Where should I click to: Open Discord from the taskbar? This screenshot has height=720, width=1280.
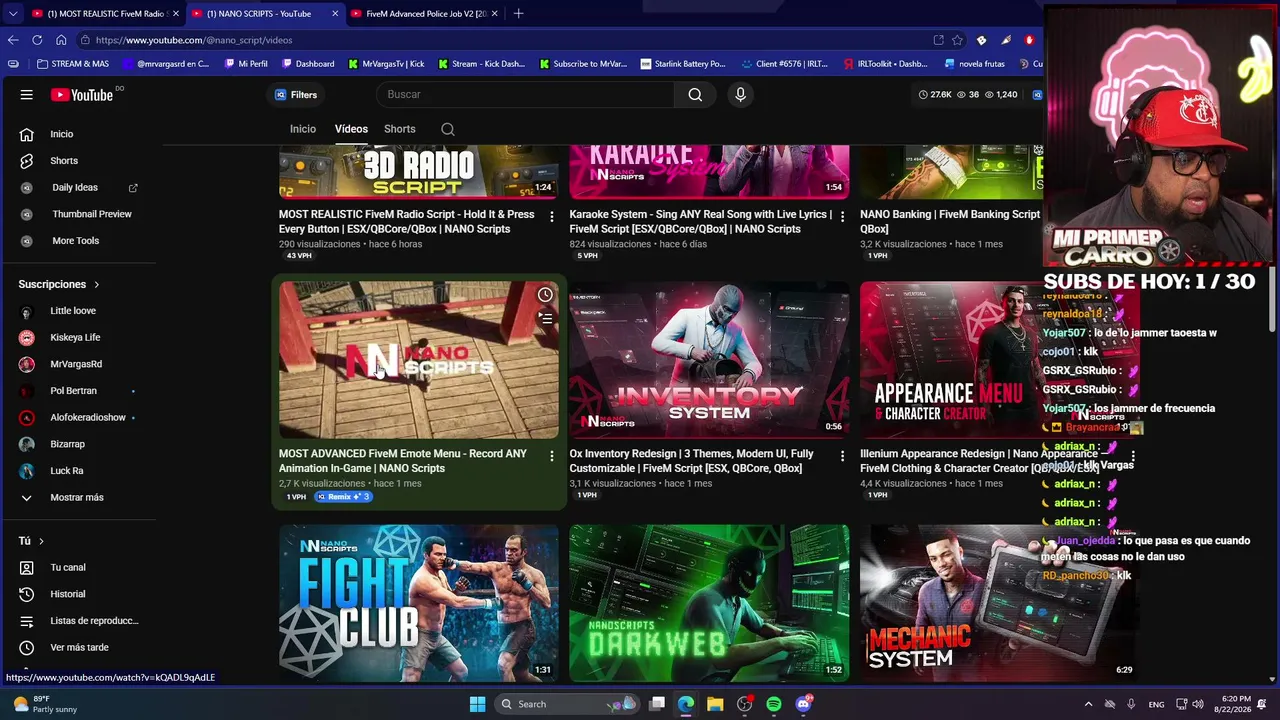pos(803,704)
